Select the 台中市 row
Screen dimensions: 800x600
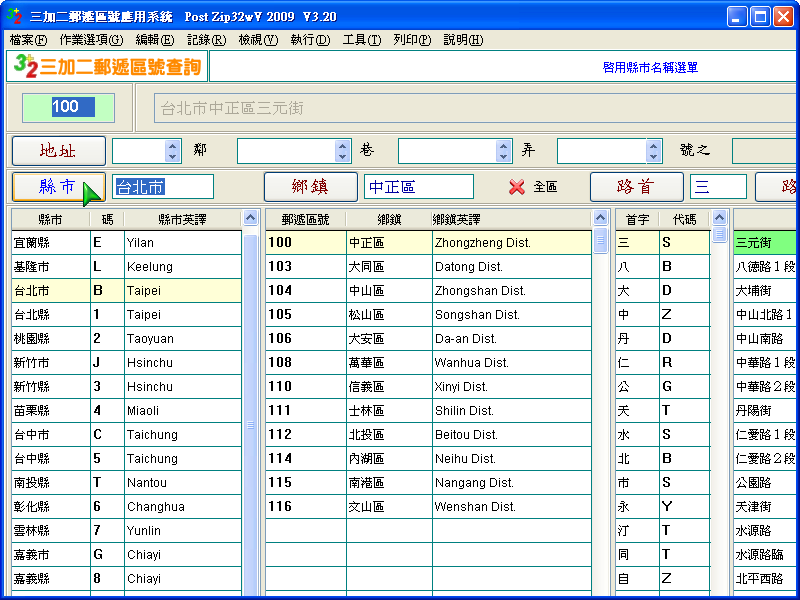(x=127, y=434)
